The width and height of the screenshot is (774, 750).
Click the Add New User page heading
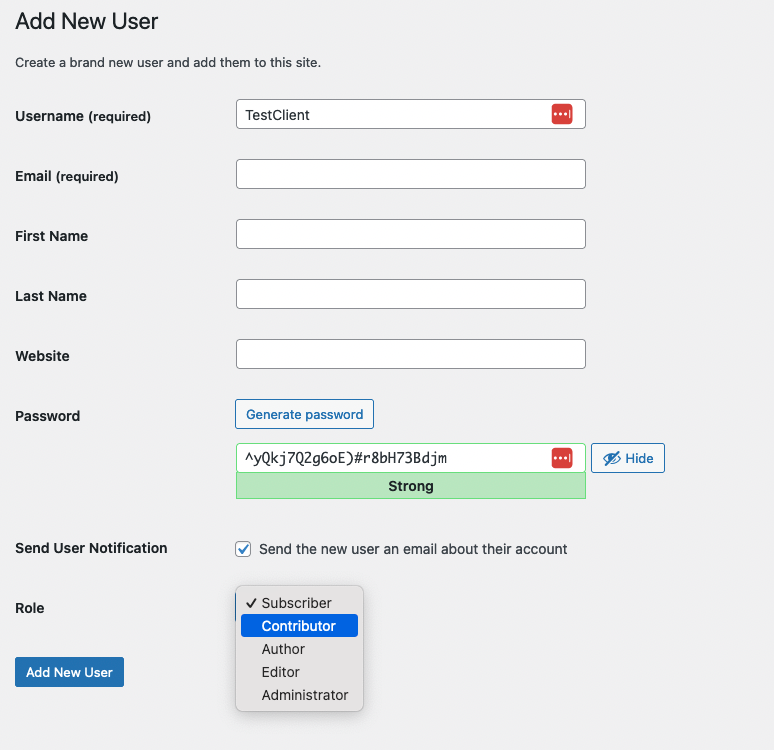[86, 21]
